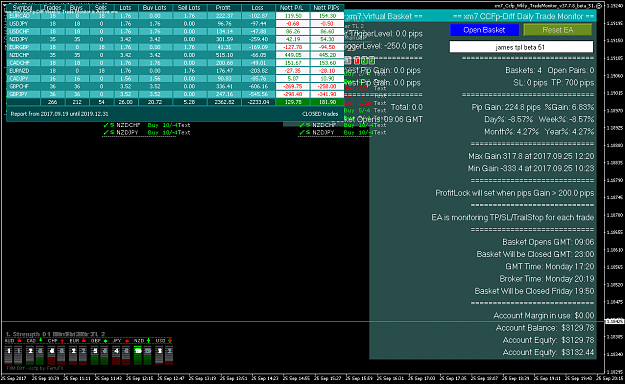Click the Nett P/L column header
625x384 pixels.
292,8
